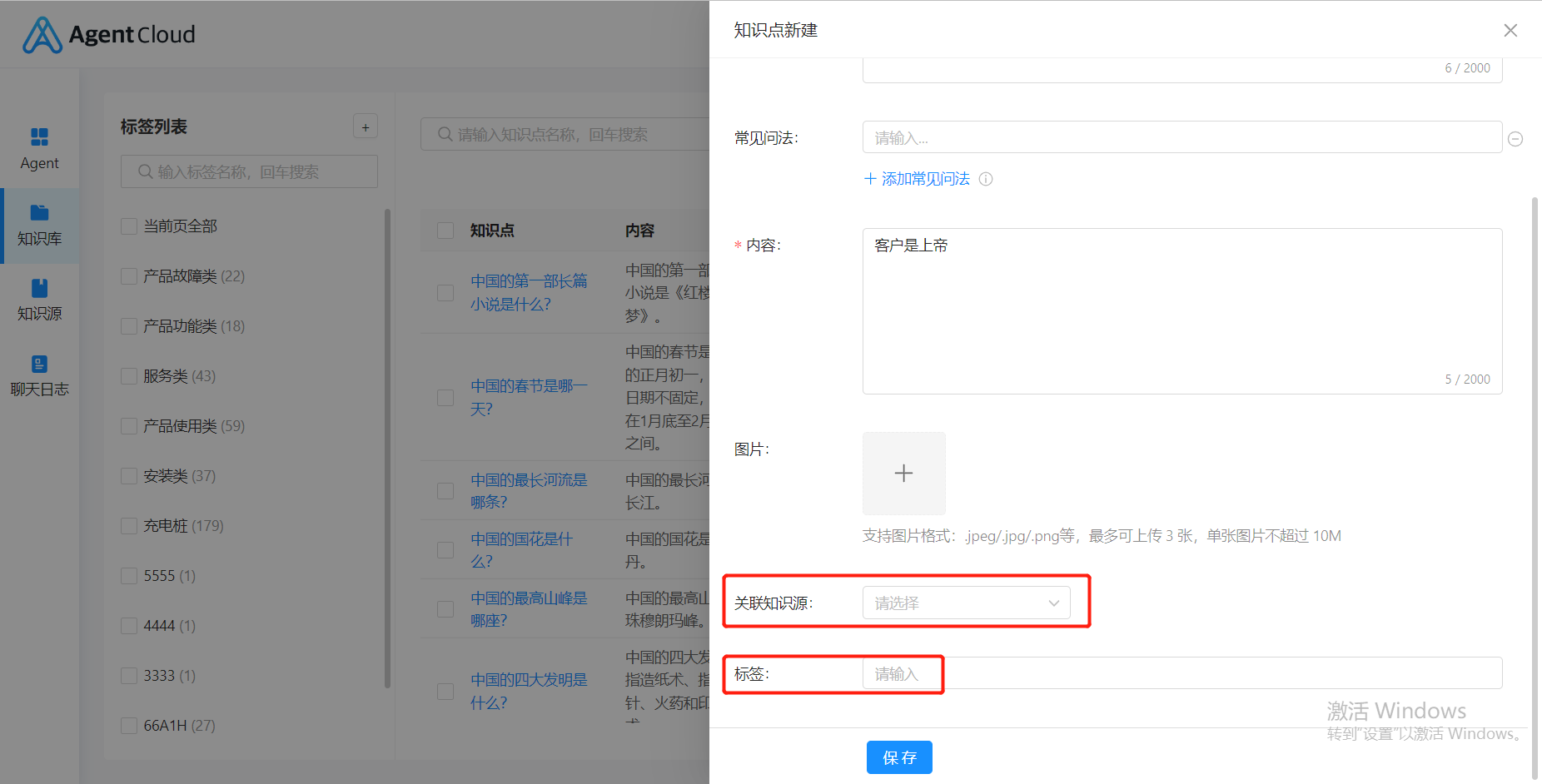The image size is (1542, 784).
Task: Click into the 标签 input field
Action: point(1182,673)
